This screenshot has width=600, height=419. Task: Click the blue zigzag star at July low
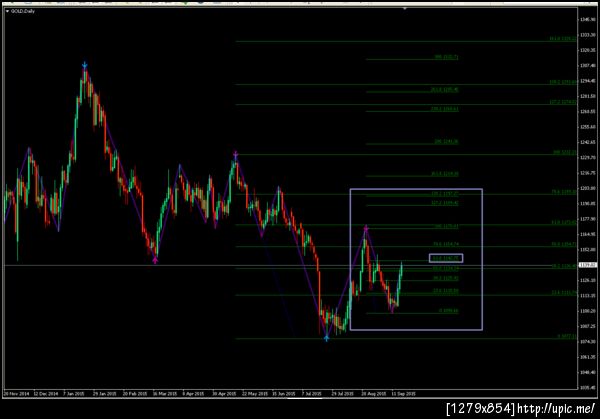[326, 338]
